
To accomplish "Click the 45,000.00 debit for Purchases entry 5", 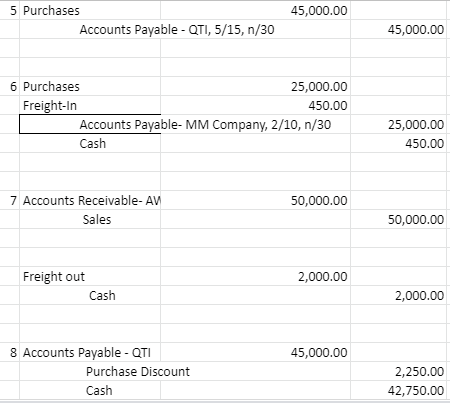I will [255, 10].
